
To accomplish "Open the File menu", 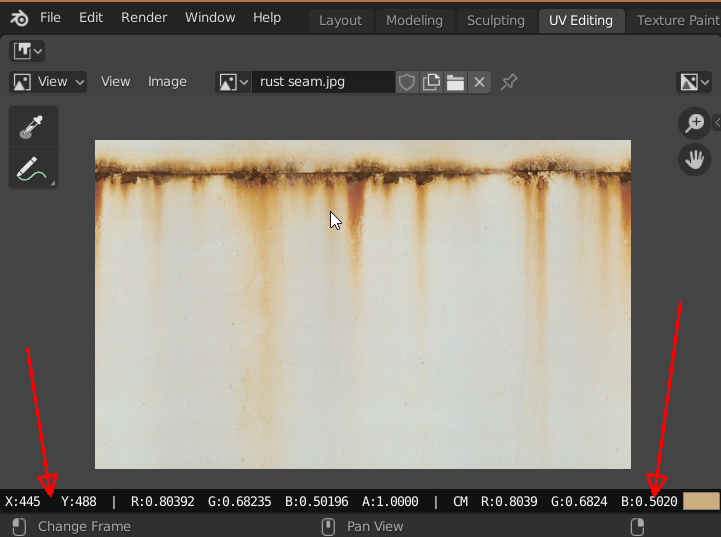I will click(x=50, y=17).
